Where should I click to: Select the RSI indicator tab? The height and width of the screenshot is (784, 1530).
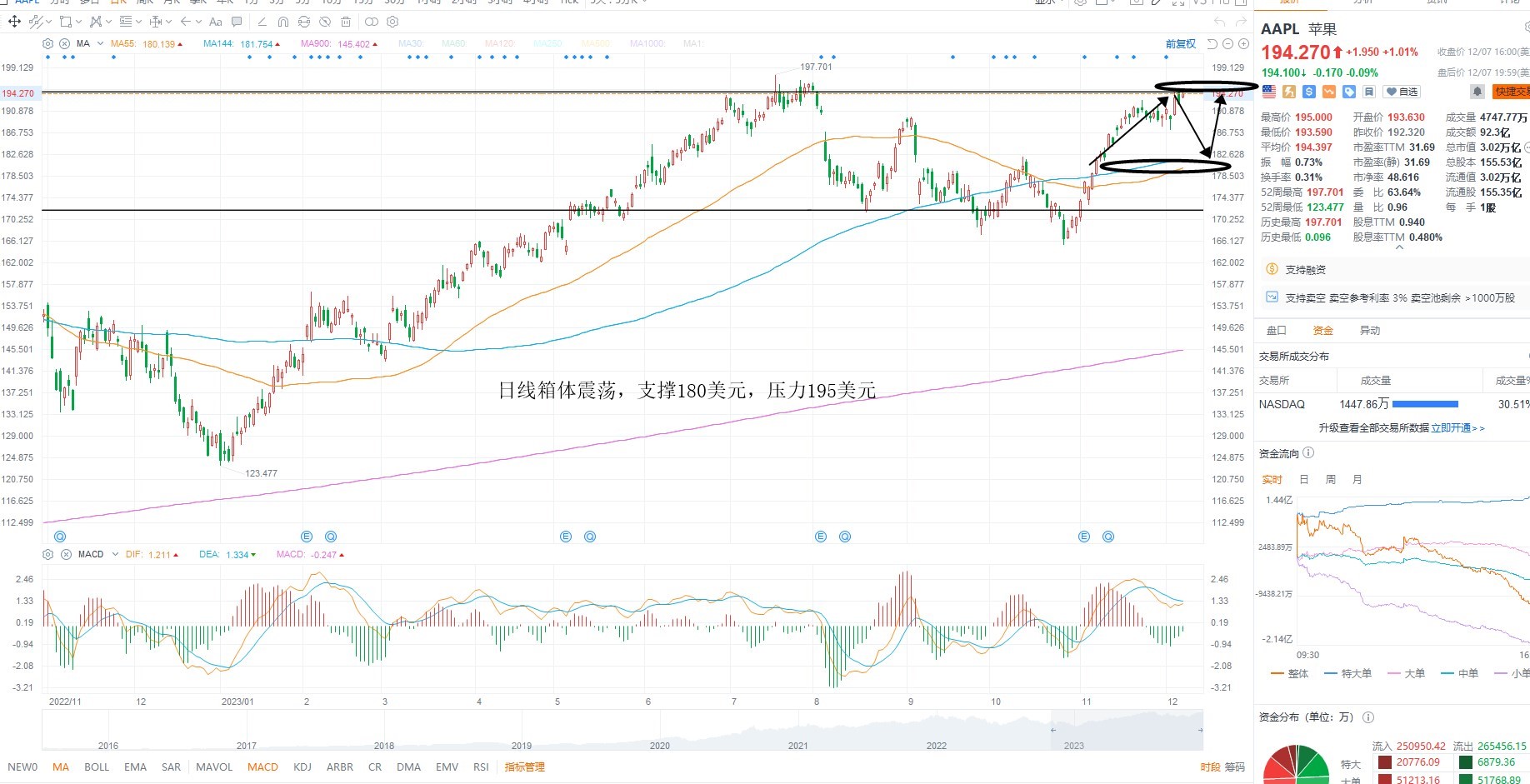click(x=481, y=767)
